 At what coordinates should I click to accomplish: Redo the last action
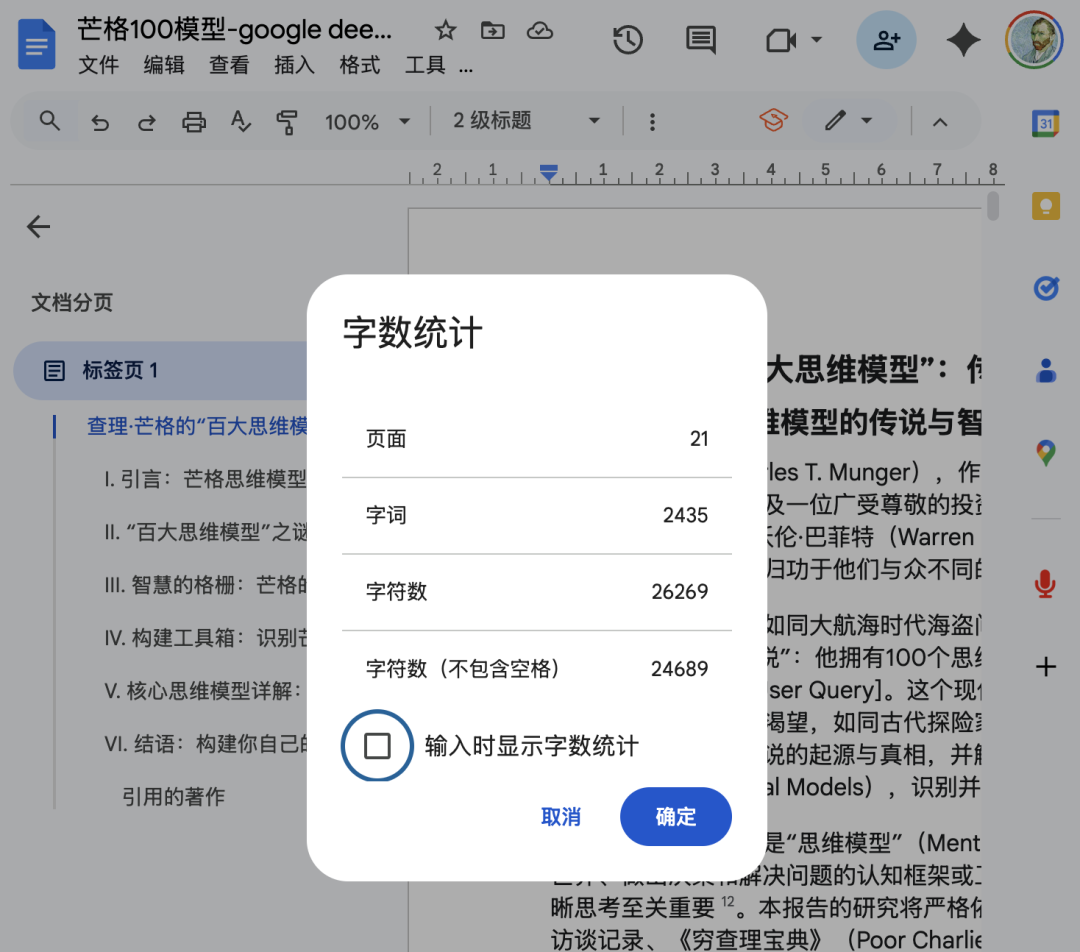tap(147, 123)
